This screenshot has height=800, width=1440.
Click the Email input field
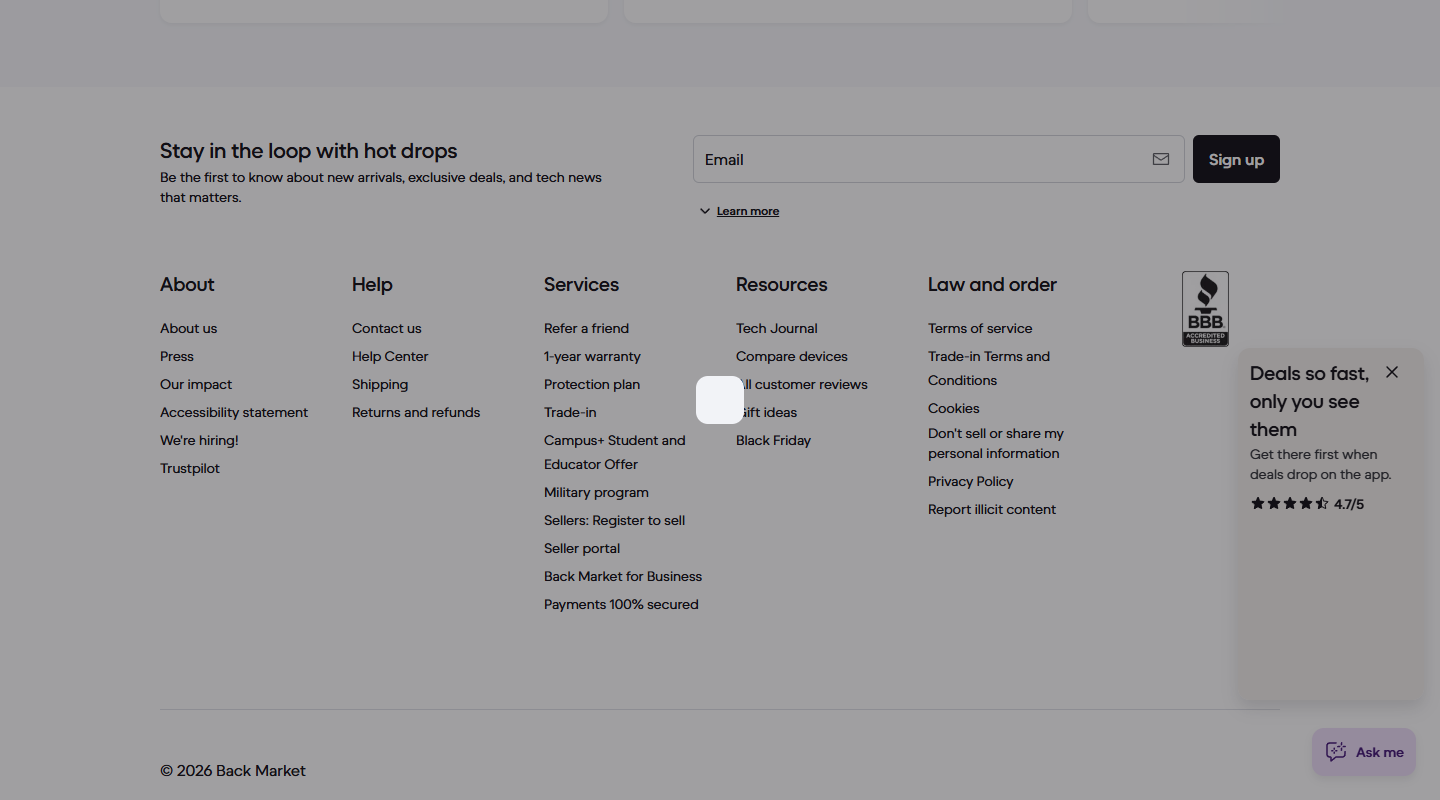938,159
